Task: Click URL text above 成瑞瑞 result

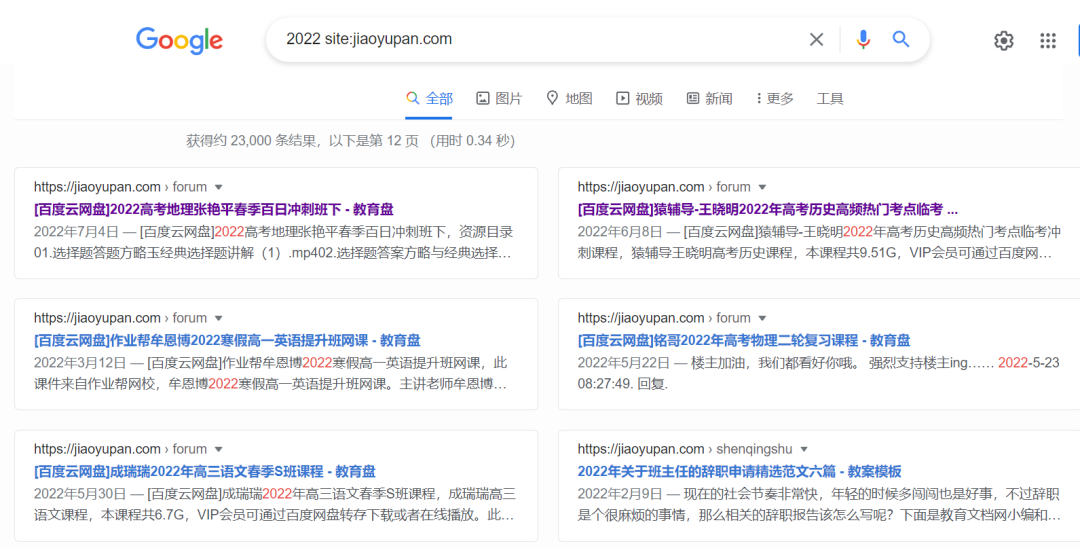Action: (121, 449)
